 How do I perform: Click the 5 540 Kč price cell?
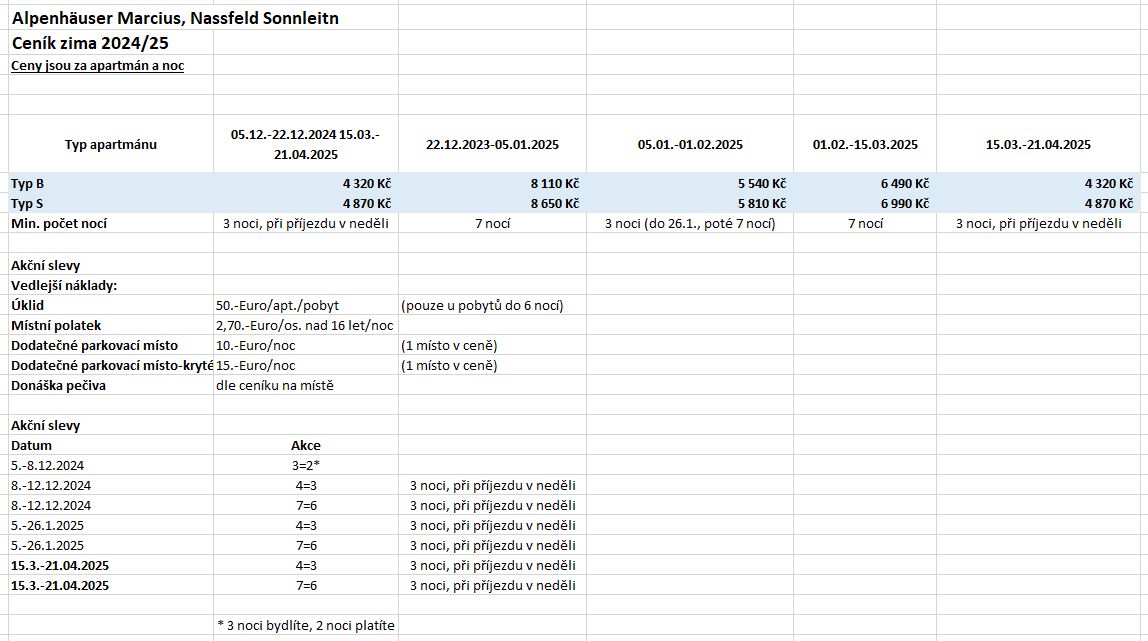[690, 184]
